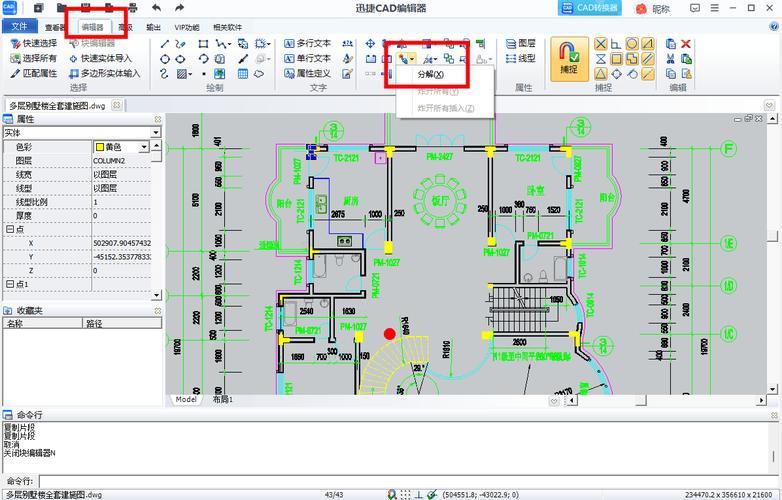
Task: Click the rectangle draw tool
Action: (203, 44)
